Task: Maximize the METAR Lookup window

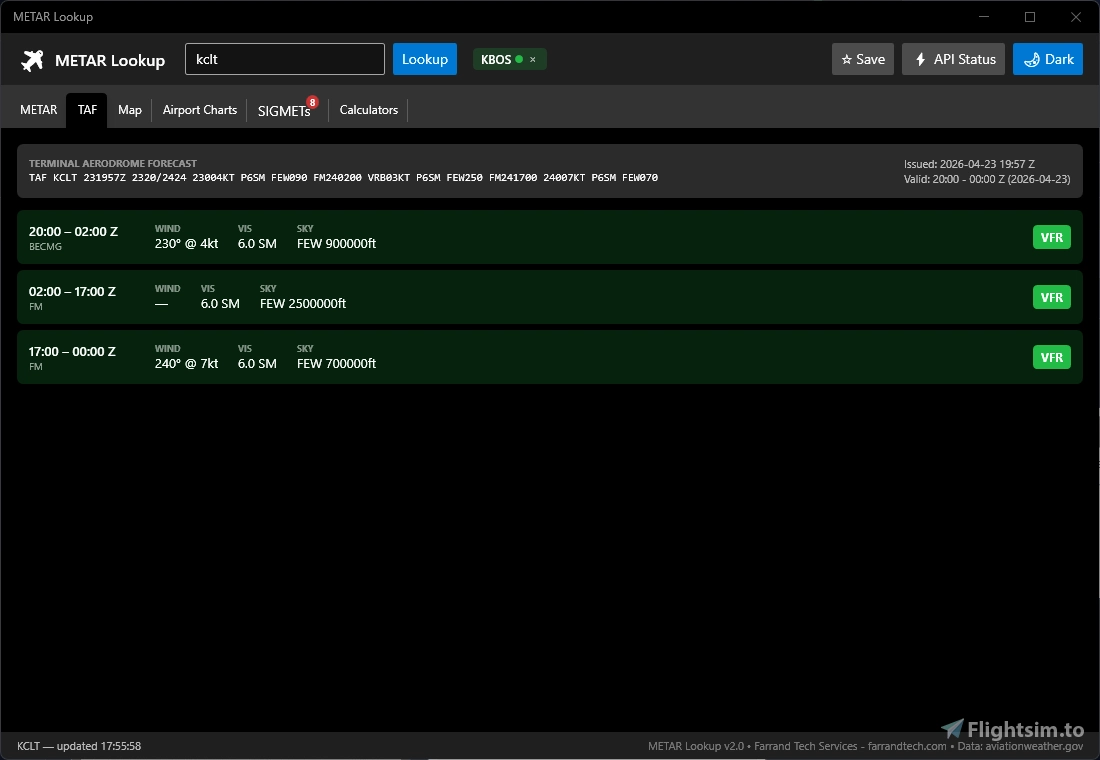Action: pyautogui.click(x=1030, y=17)
